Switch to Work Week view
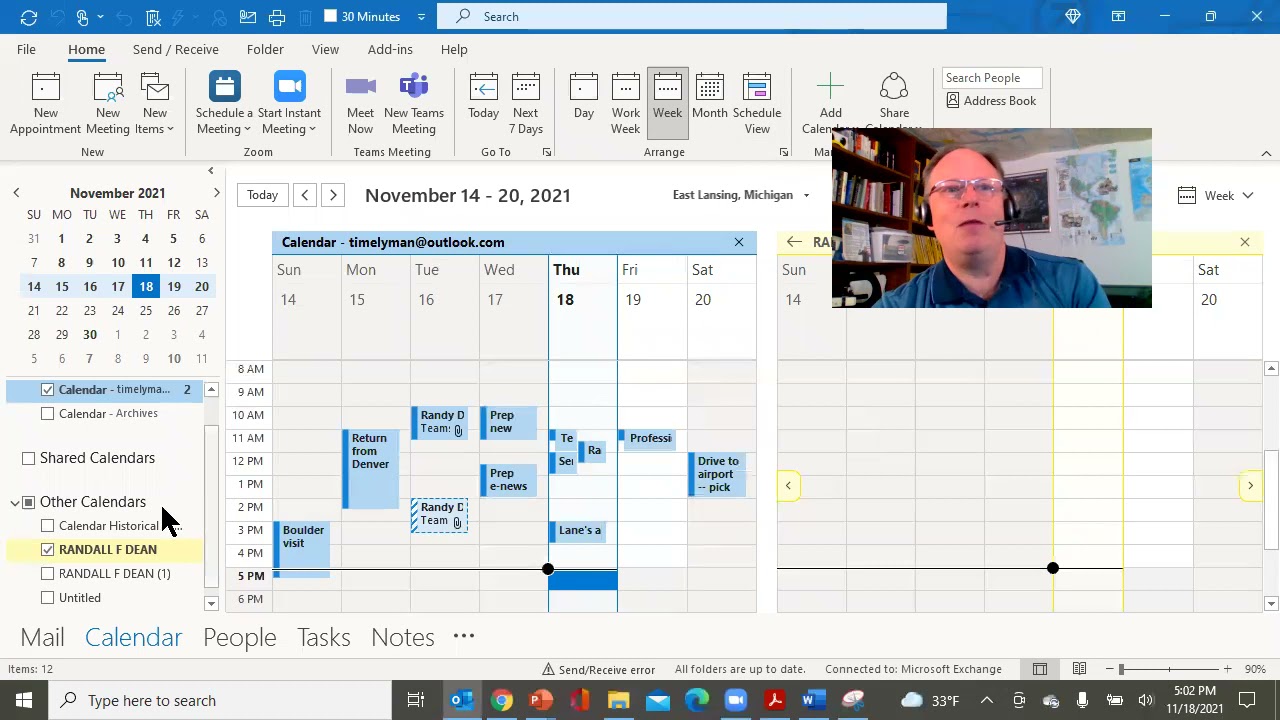Screen dimensions: 1280x720 point(625,103)
